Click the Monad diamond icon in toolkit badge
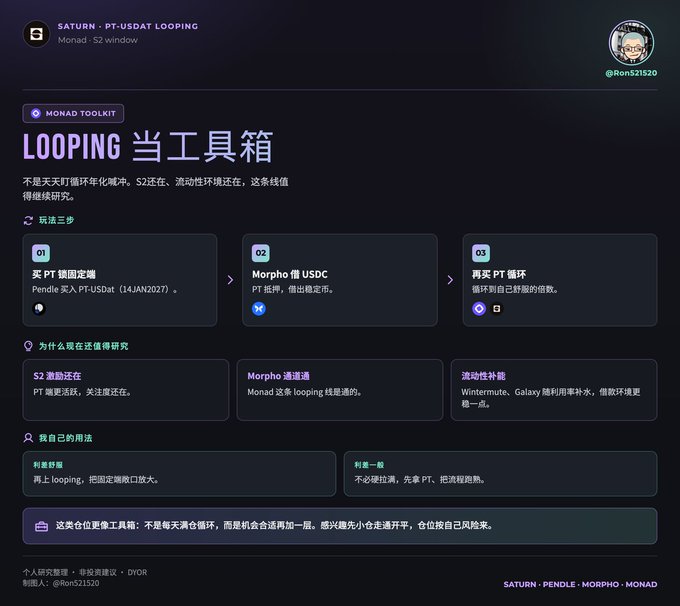 (x=36, y=113)
